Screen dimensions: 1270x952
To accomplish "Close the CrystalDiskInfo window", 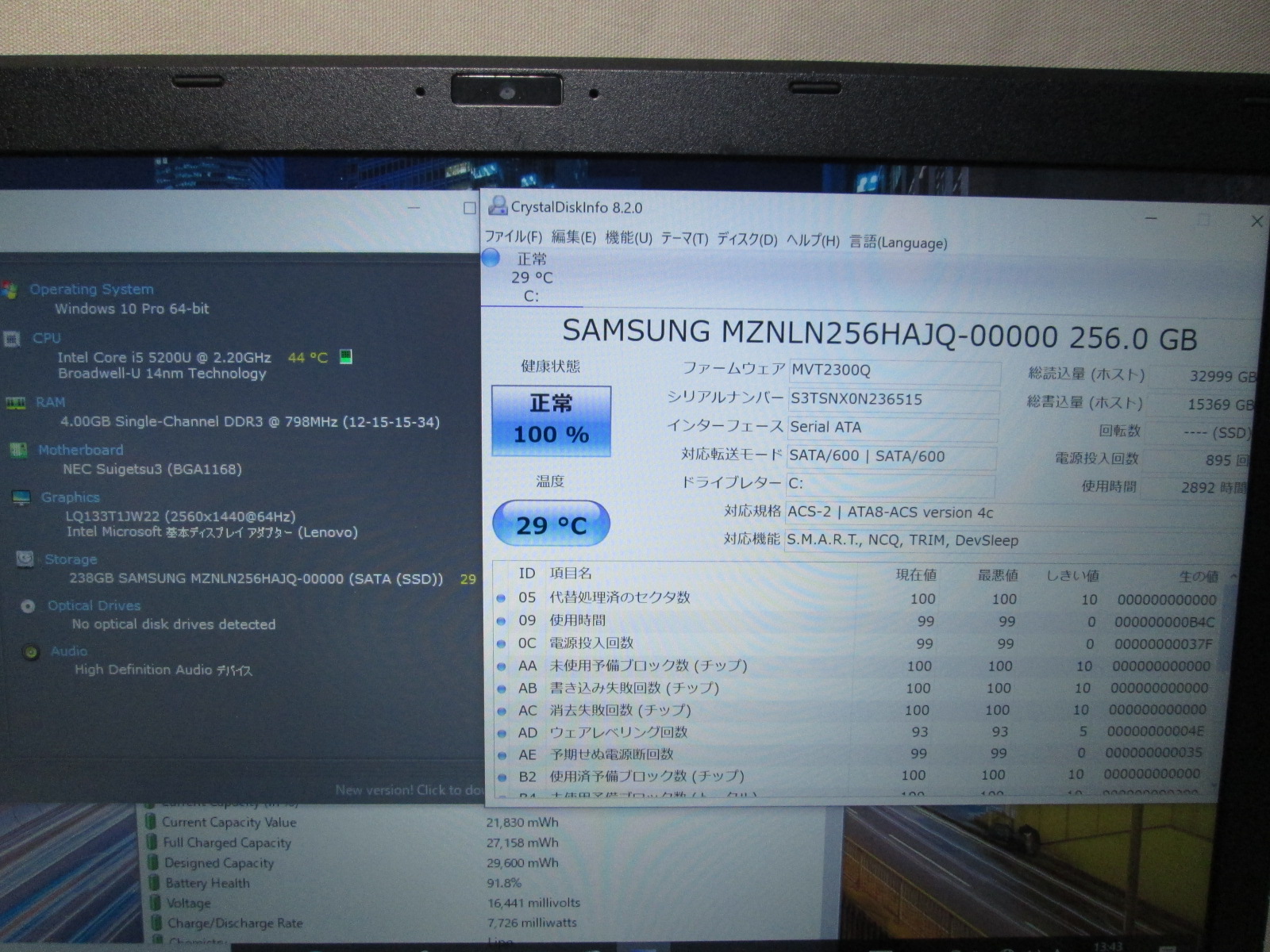I will [1257, 221].
